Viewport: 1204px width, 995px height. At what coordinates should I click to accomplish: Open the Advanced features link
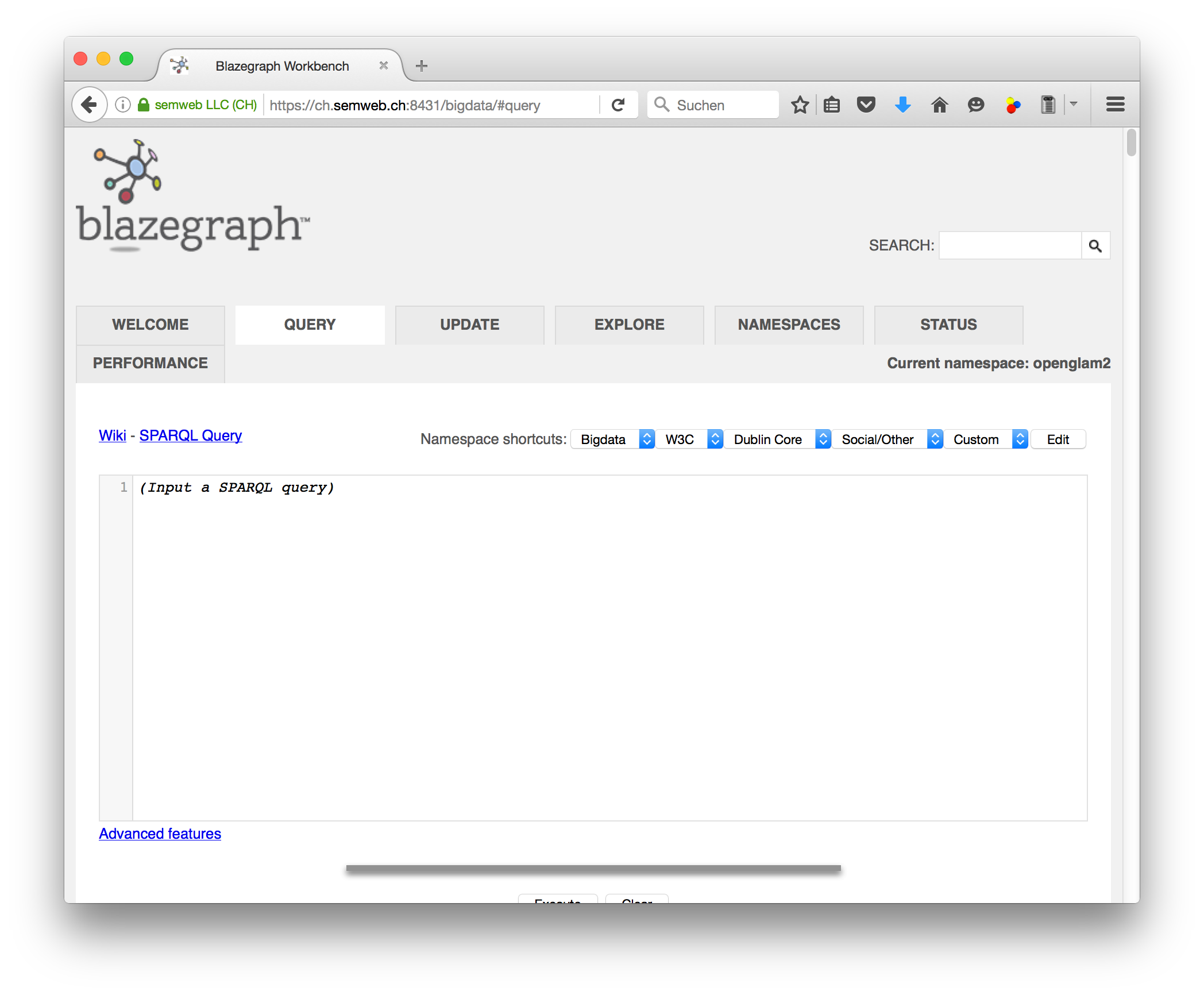[160, 834]
